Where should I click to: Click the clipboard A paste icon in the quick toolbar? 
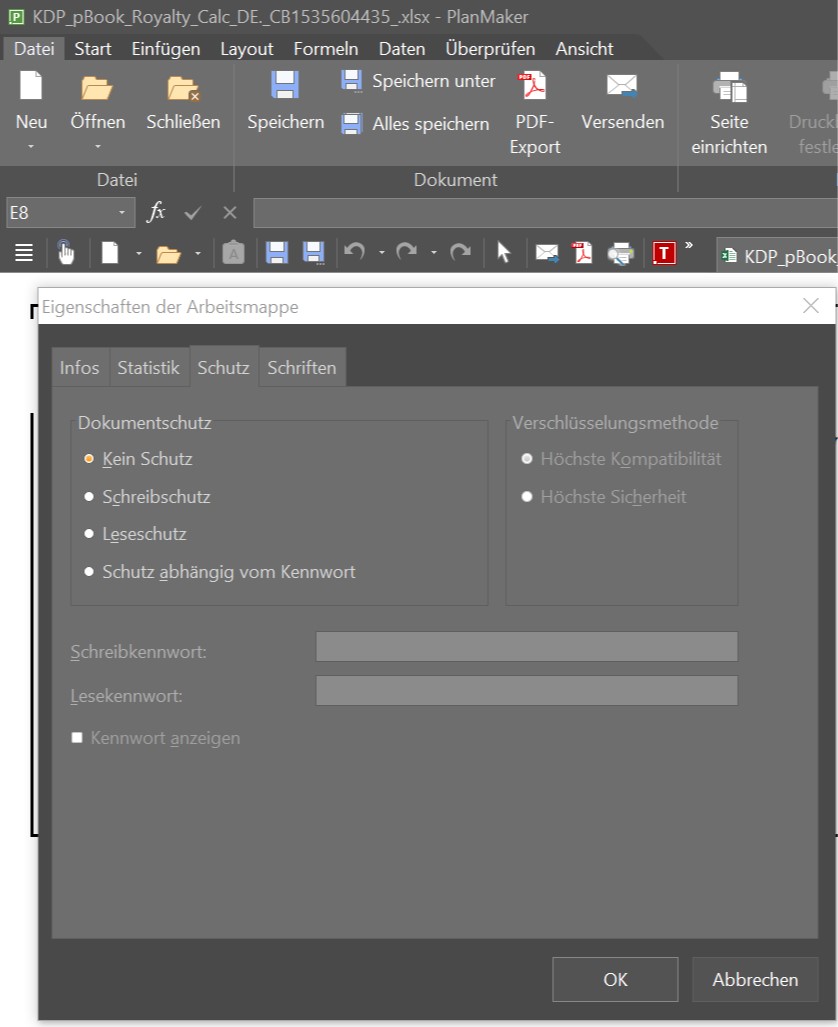click(x=233, y=253)
